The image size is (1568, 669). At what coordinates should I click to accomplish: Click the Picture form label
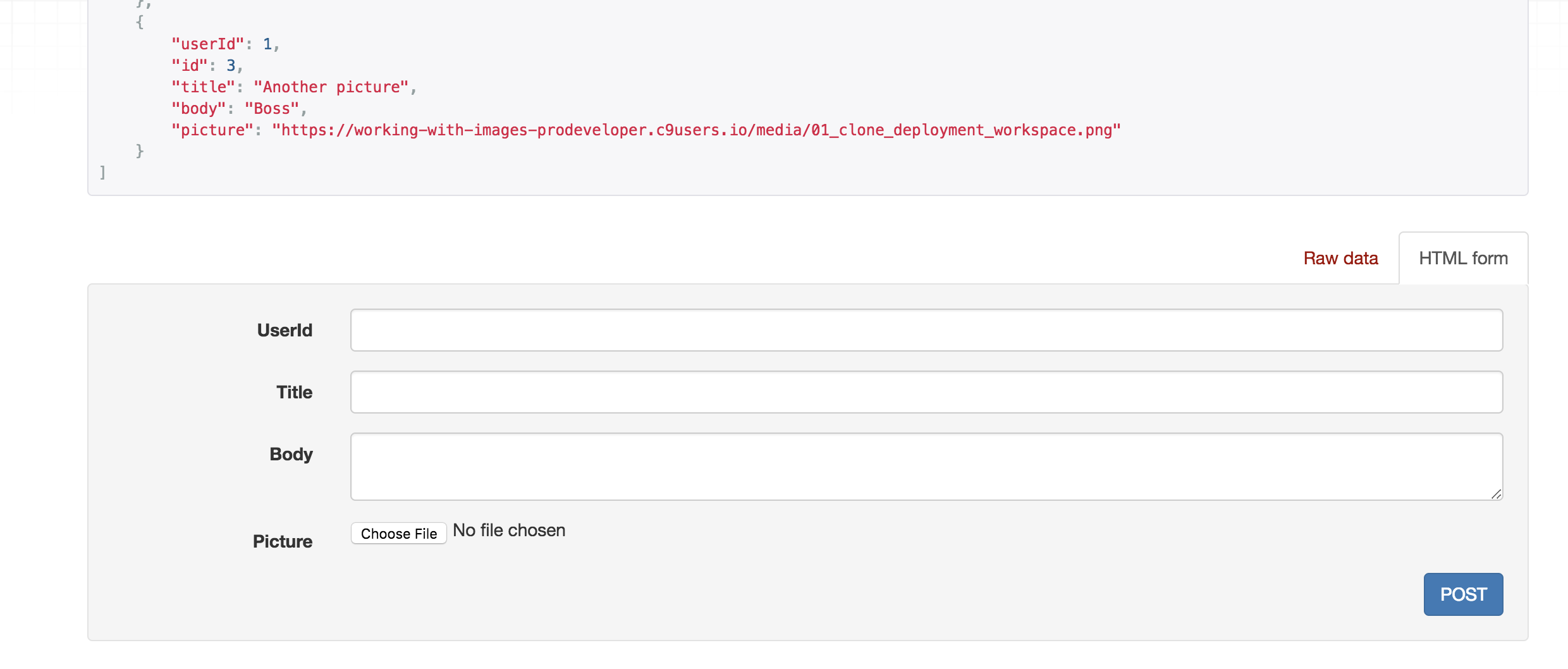(x=283, y=541)
